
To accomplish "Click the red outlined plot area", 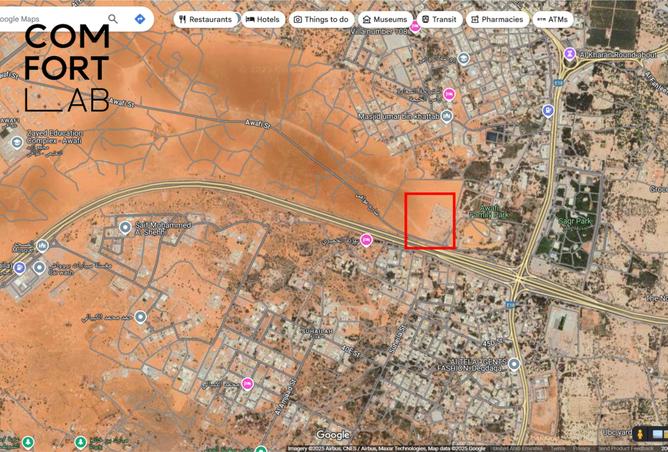I will [430, 221].
